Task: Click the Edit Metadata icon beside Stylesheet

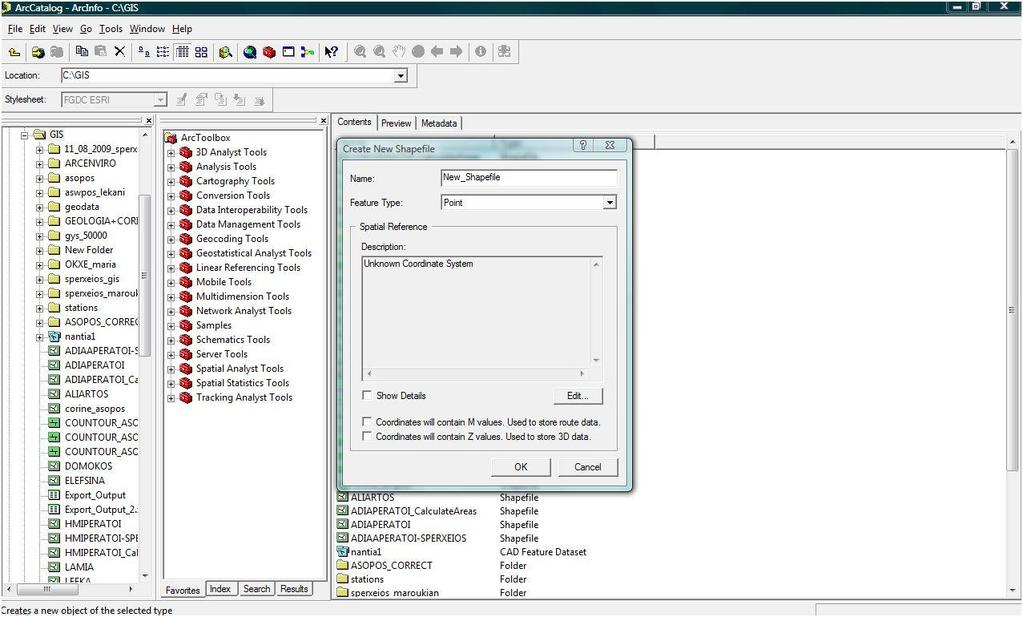Action: [x=181, y=100]
